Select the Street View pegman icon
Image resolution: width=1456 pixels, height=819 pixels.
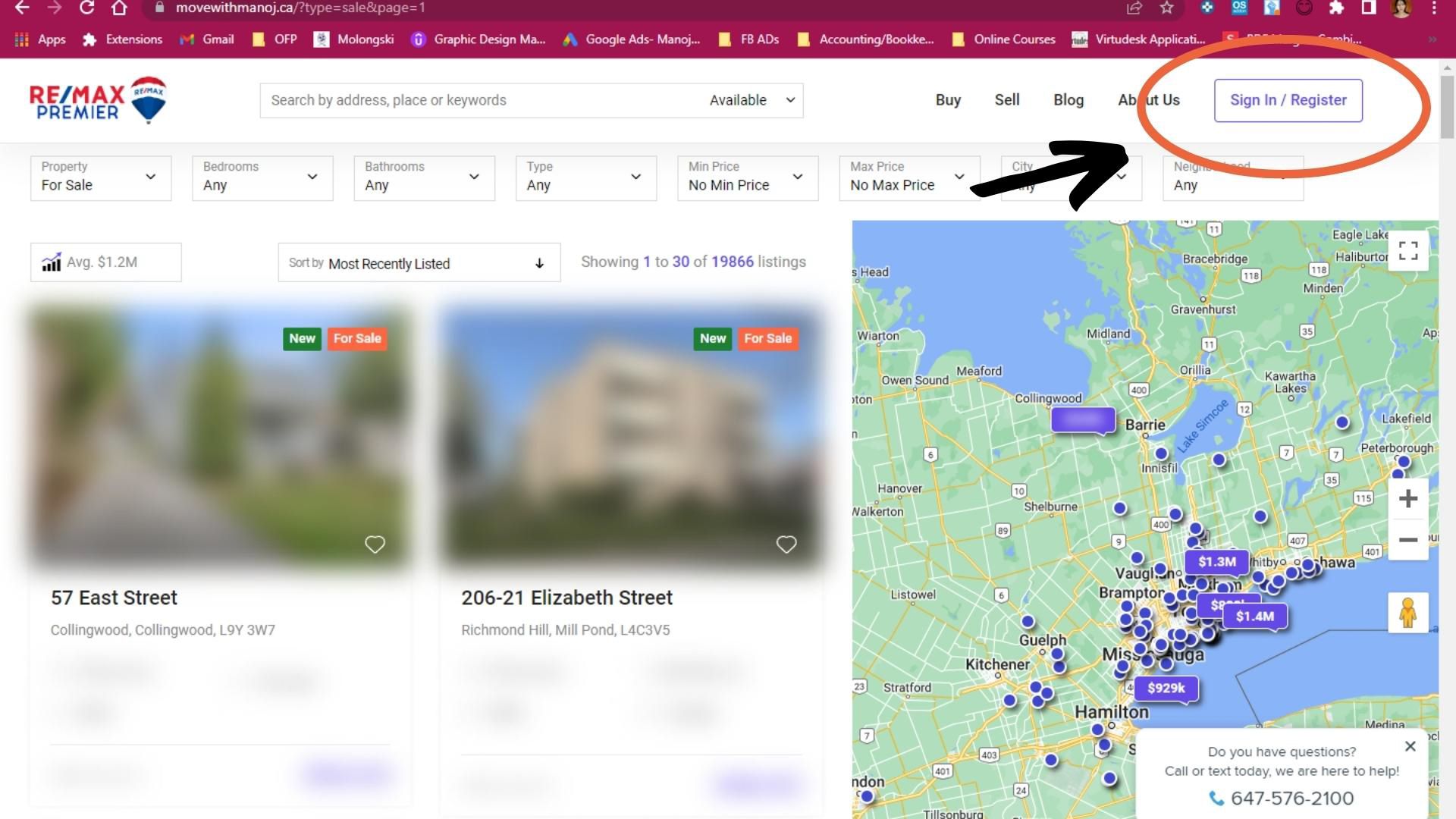coord(1408,613)
